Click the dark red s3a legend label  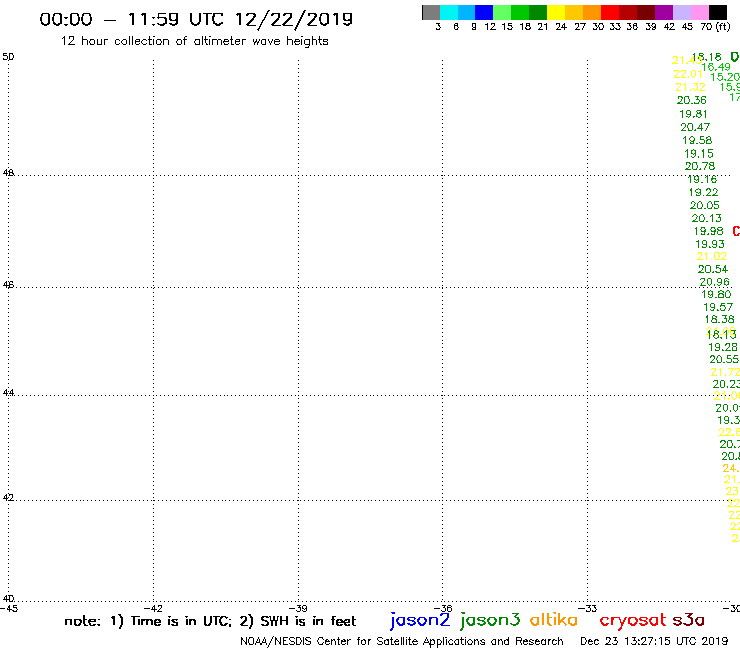coord(688,620)
